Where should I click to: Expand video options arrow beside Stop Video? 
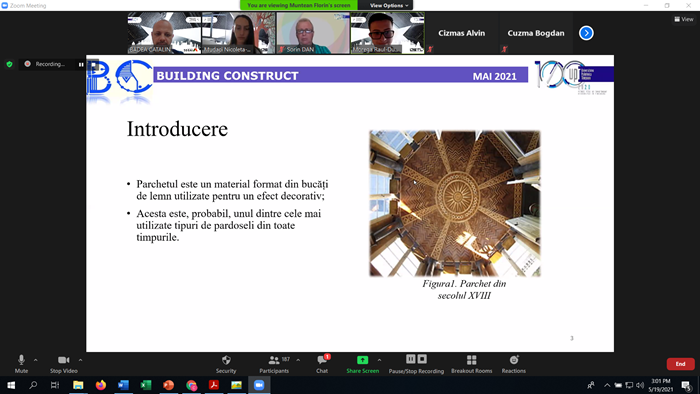tap(80, 360)
